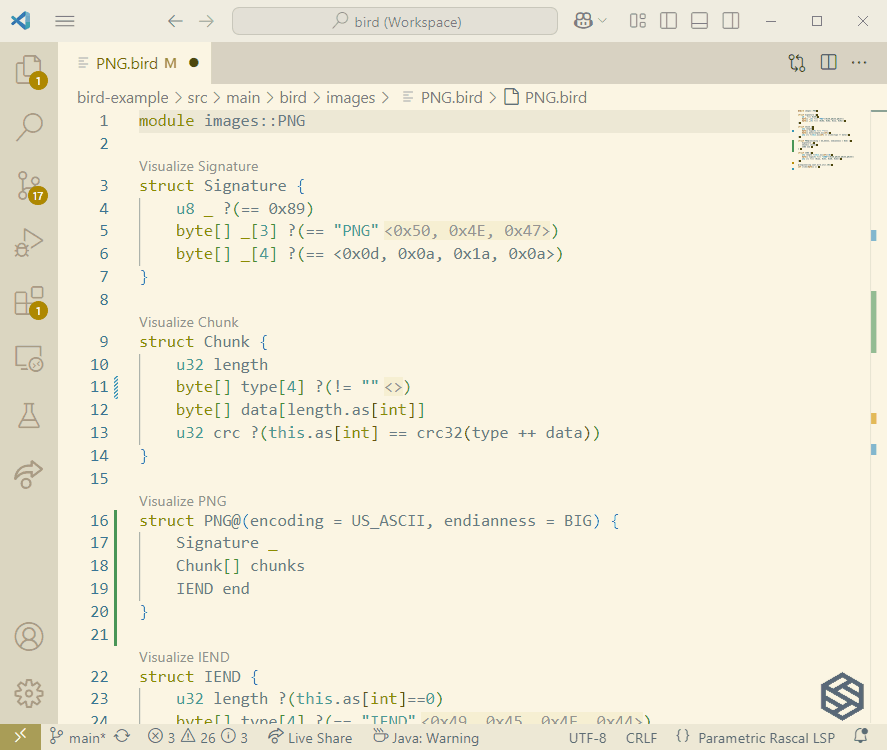
Task: Open the hamburger application menu
Action: click(64, 21)
